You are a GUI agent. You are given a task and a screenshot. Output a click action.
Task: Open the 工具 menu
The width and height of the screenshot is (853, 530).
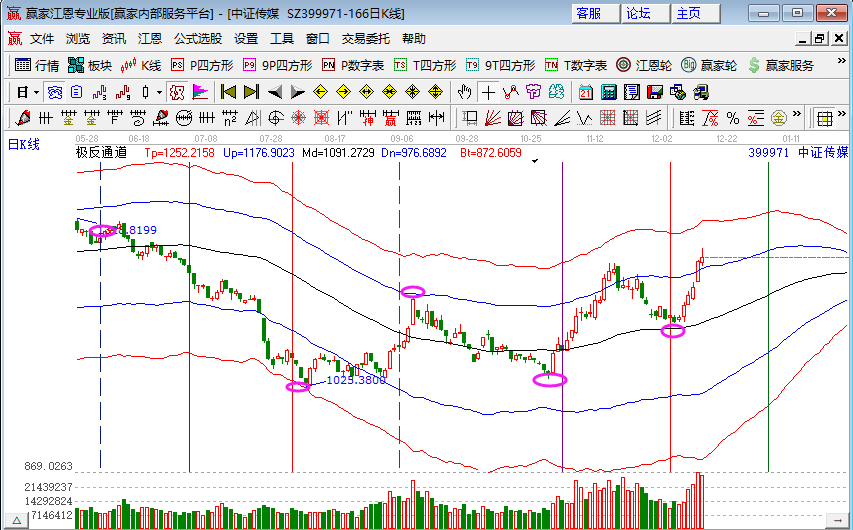pos(282,39)
